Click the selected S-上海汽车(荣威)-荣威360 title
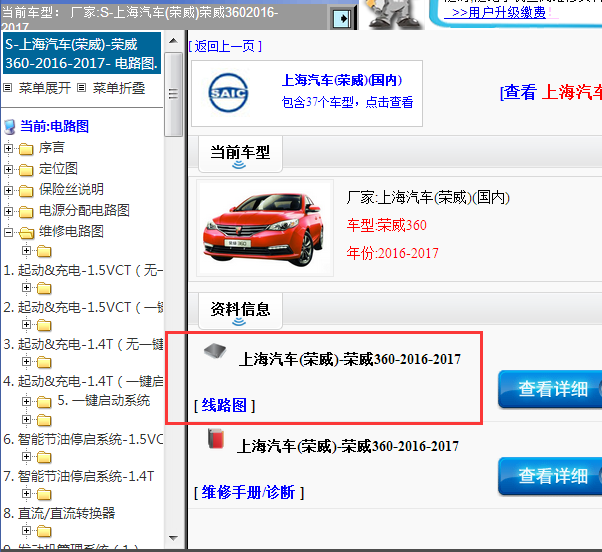Screen dimensions: 602x552 [82, 53]
